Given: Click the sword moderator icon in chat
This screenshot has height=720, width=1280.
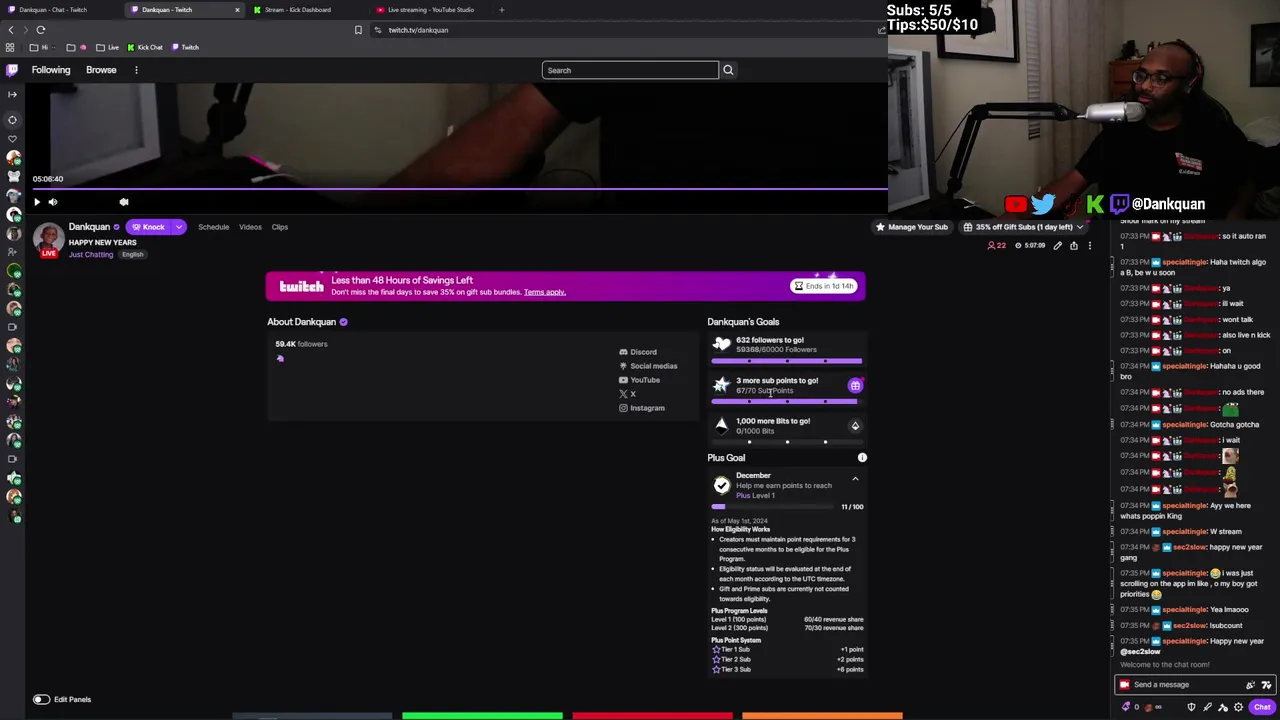Looking at the screenshot, I should click(x=1207, y=707).
